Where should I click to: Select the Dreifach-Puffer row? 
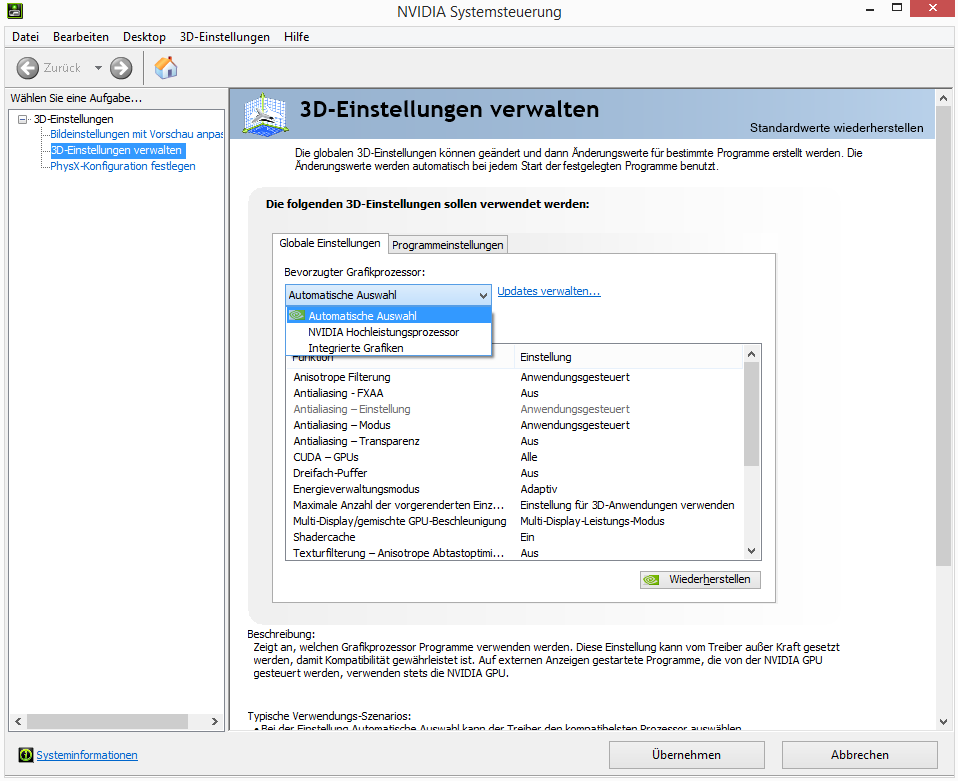[x=514, y=473]
